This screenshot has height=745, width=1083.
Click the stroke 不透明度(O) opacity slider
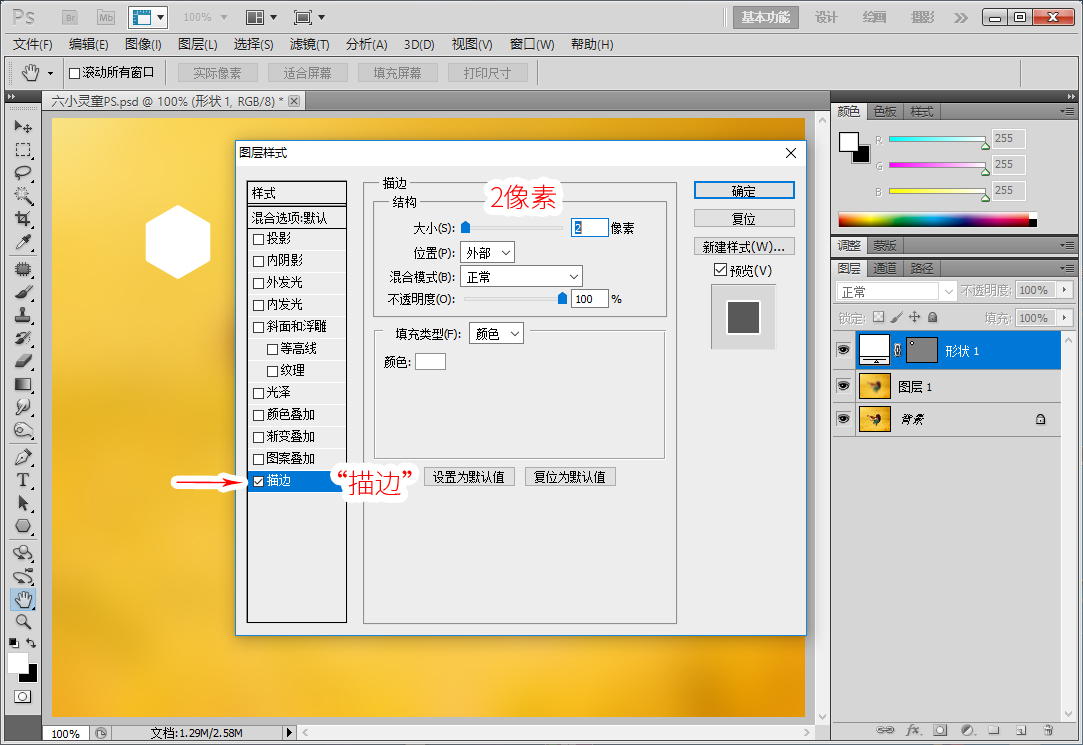[x=515, y=299]
